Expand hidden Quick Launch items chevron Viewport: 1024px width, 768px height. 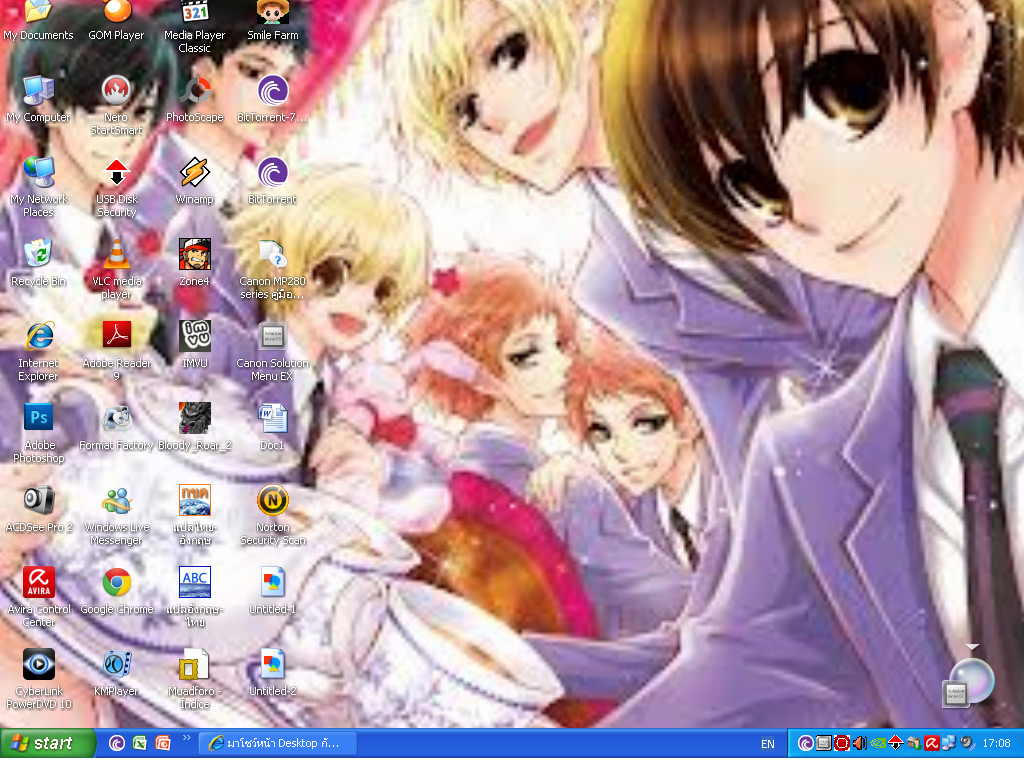click(186, 739)
